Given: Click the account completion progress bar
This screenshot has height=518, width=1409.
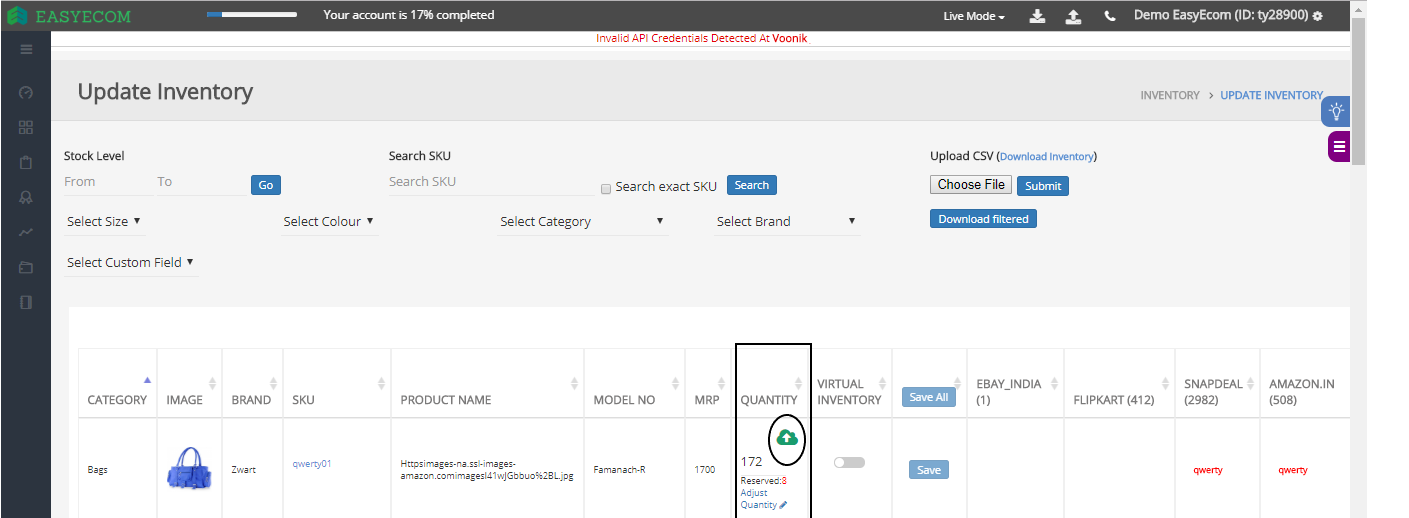Looking at the screenshot, I should click(251, 15).
